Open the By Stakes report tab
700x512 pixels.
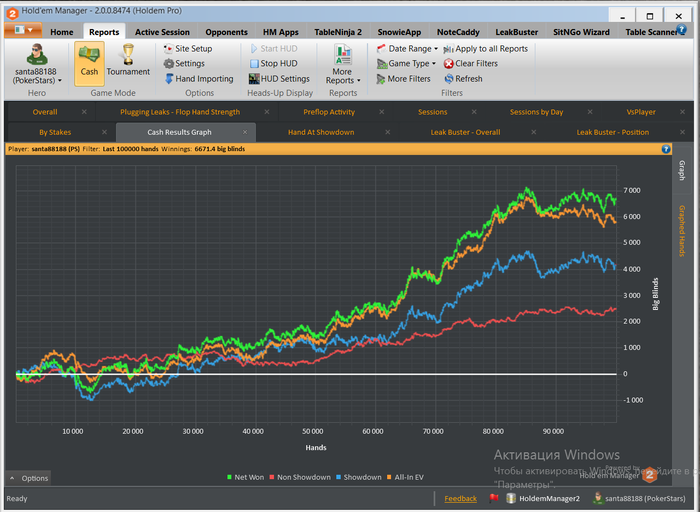[x=55, y=132]
